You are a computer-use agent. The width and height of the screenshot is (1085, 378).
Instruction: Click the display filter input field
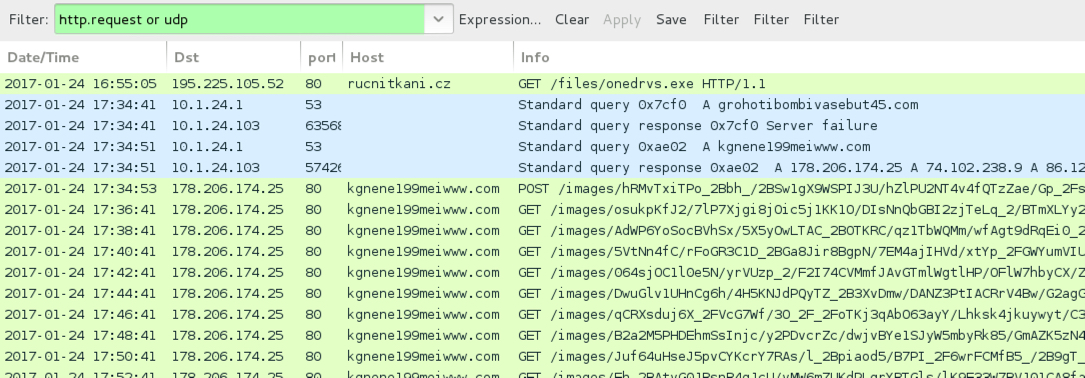tap(239, 19)
